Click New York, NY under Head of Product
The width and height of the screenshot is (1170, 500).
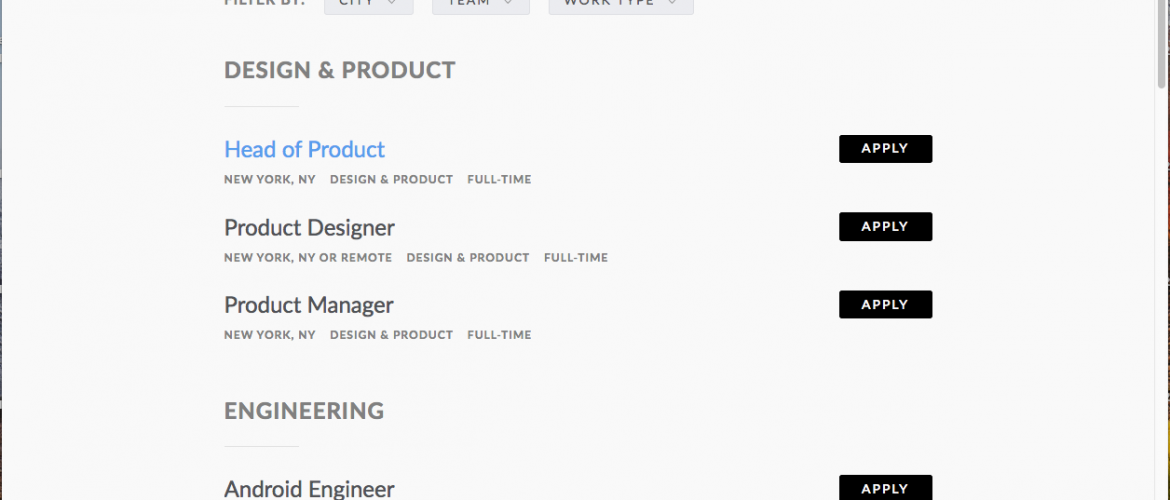(x=269, y=180)
